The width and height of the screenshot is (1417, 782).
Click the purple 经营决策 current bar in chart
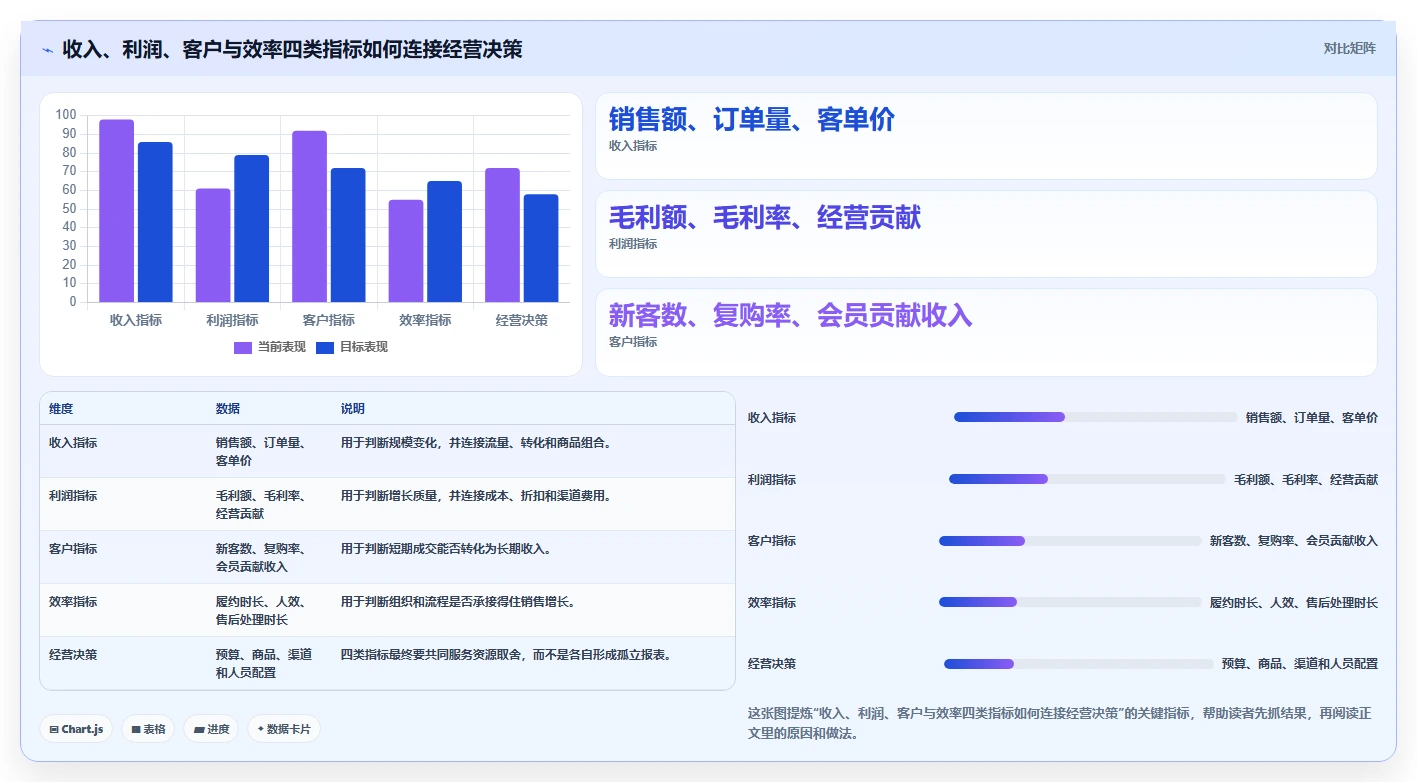[x=503, y=235]
